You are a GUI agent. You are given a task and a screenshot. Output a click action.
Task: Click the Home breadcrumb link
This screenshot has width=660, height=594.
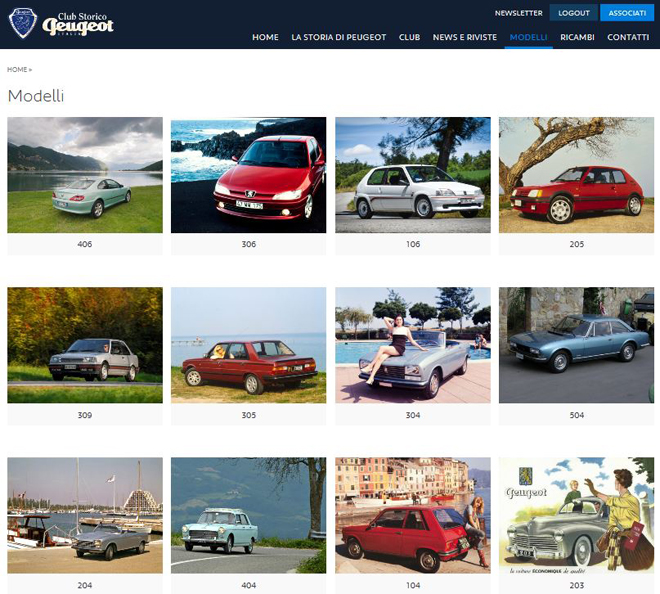tap(17, 69)
